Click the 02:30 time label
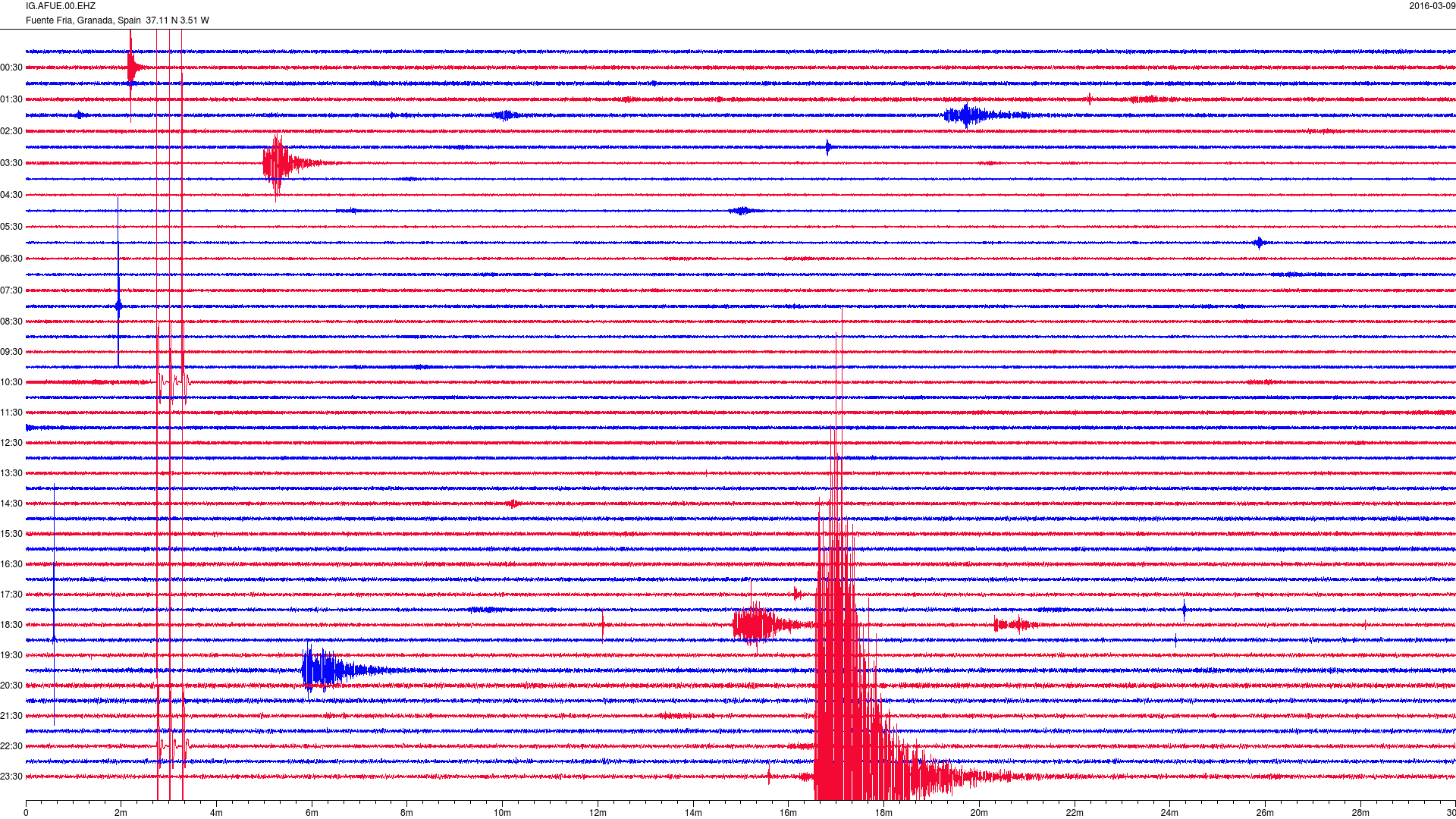 (11, 131)
